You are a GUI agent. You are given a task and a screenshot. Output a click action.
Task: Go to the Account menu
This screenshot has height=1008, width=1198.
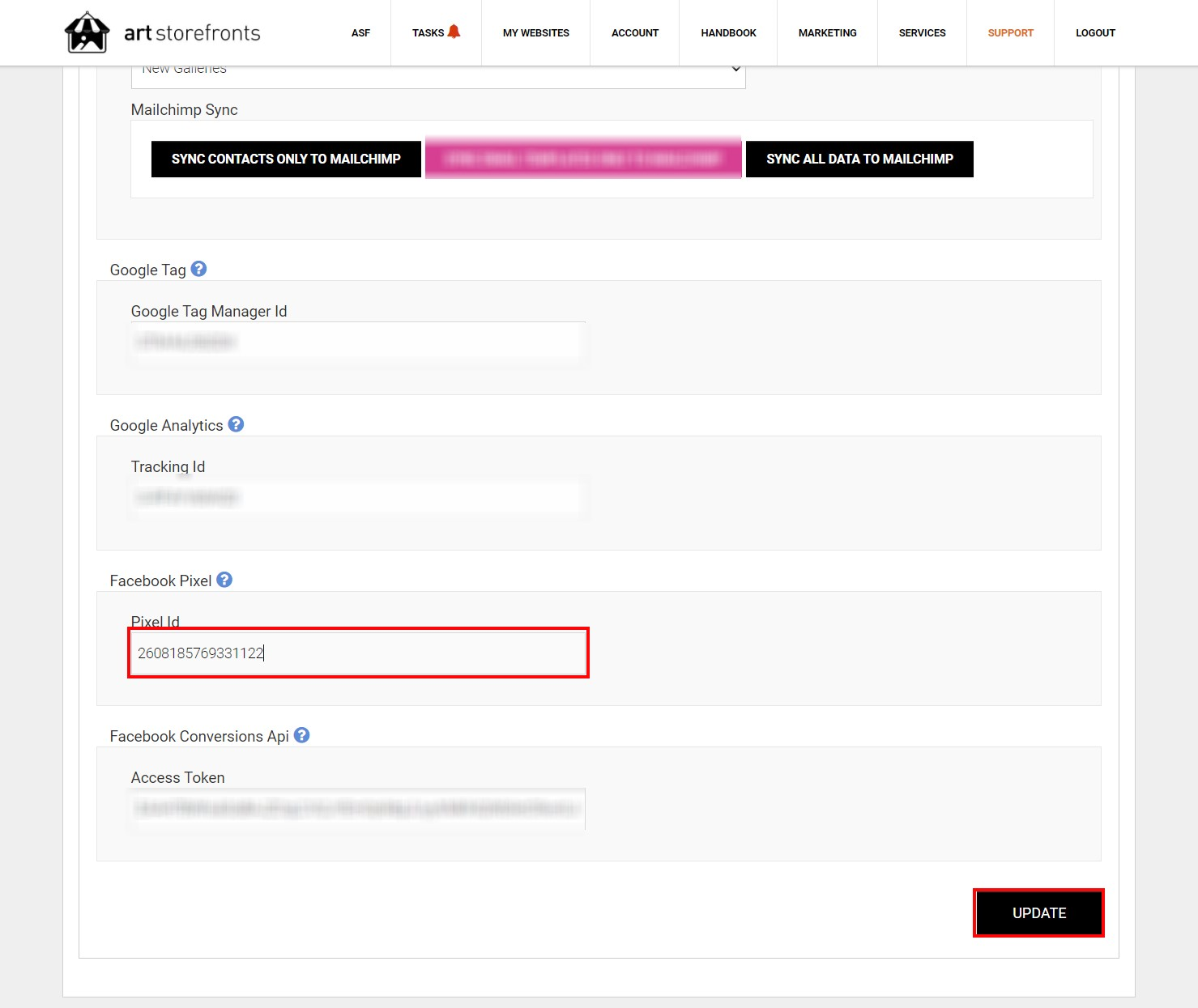click(635, 33)
